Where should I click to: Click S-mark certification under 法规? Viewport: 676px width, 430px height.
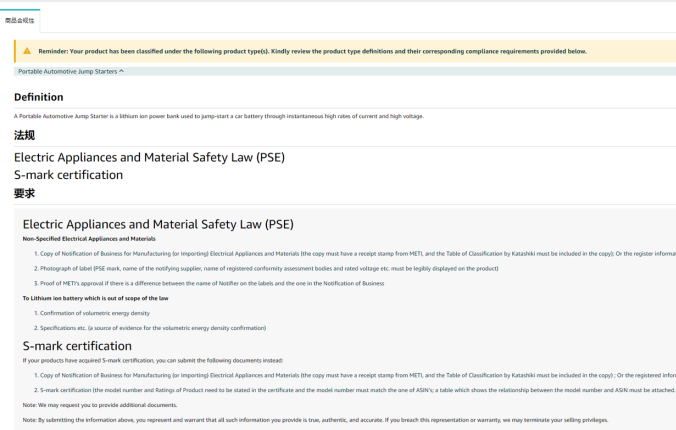tap(68, 175)
